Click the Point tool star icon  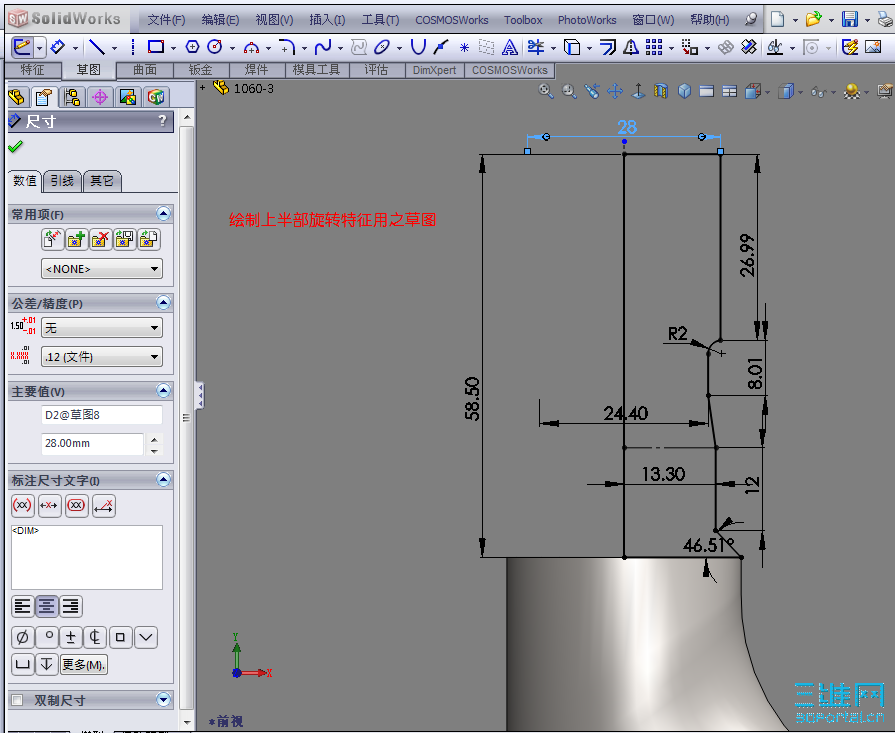464,47
